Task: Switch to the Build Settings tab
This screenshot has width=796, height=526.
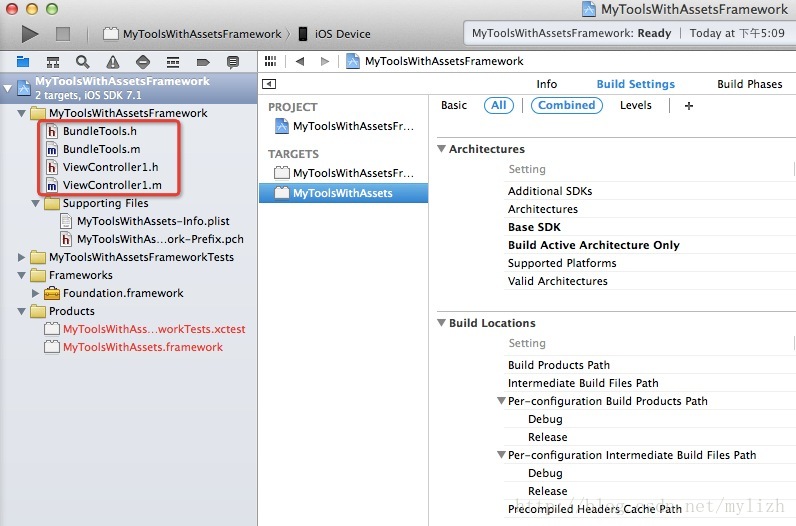Action: [x=636, y=84]
